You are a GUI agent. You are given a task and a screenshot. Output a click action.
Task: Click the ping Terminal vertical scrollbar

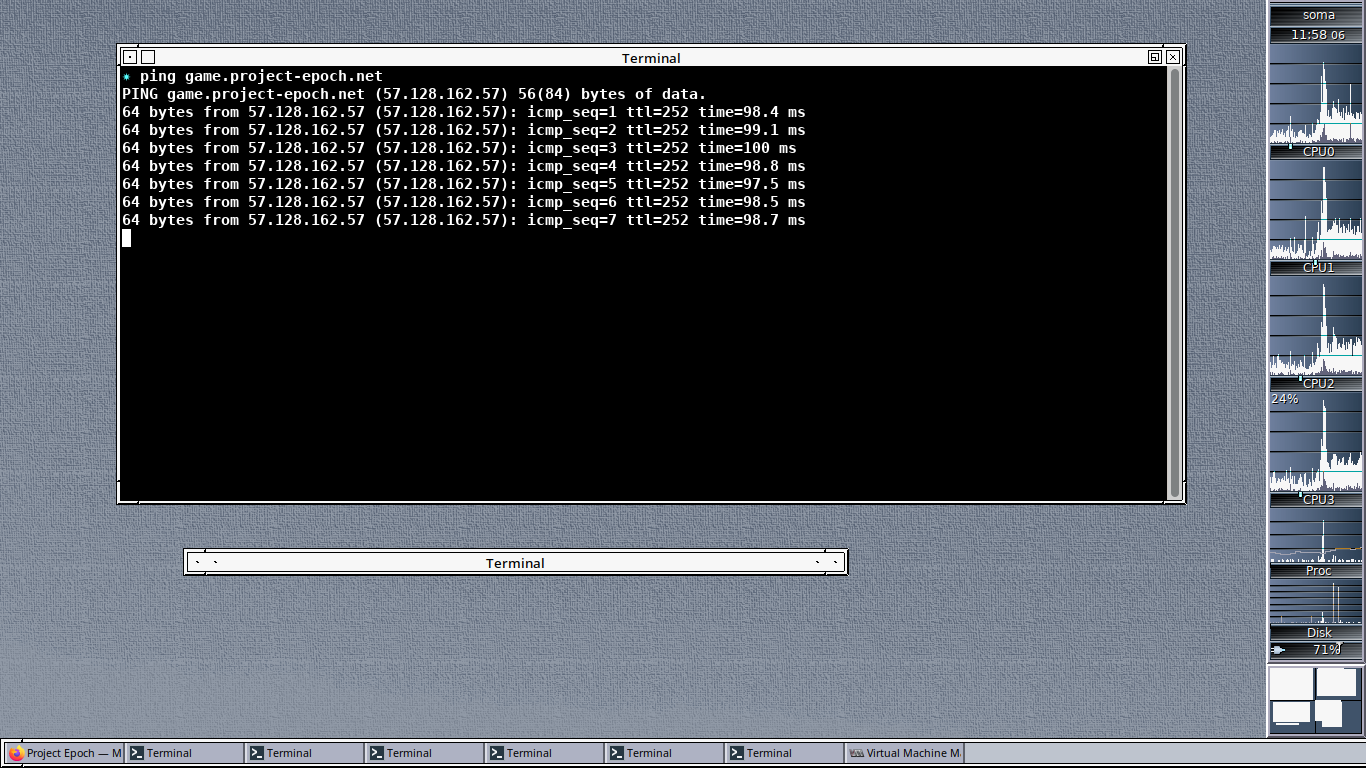click(1174, 283)
